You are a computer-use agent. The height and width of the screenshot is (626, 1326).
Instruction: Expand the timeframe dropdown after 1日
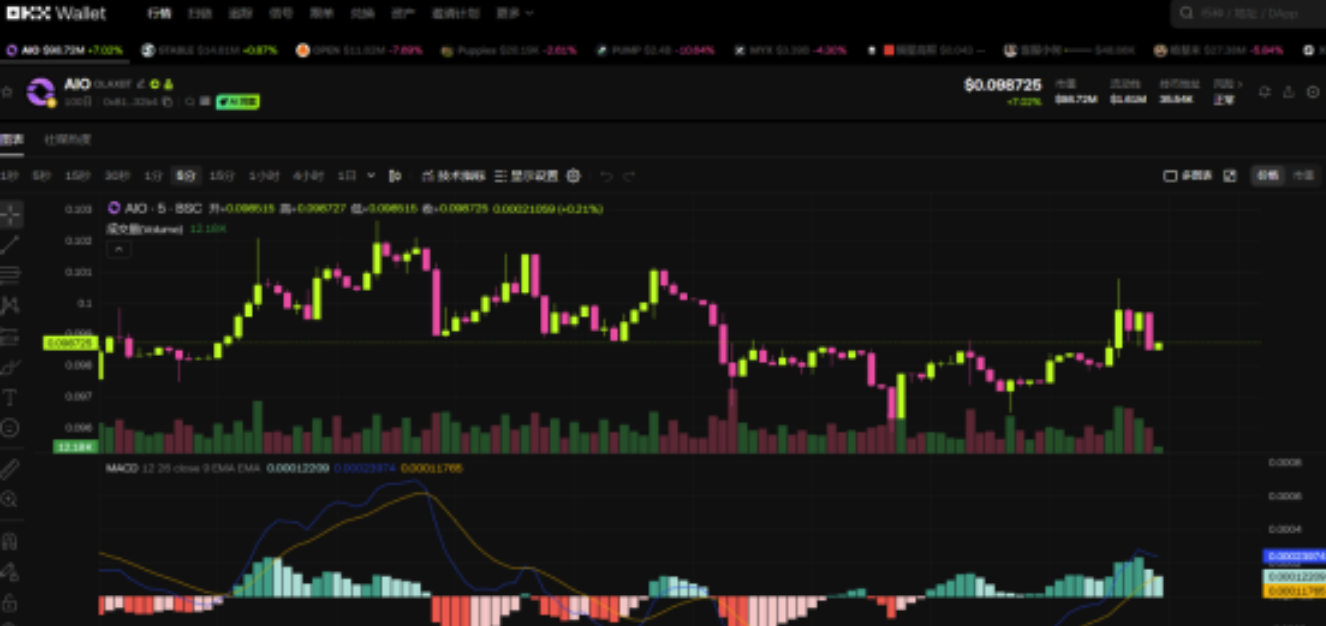click(x=371, y=176)
